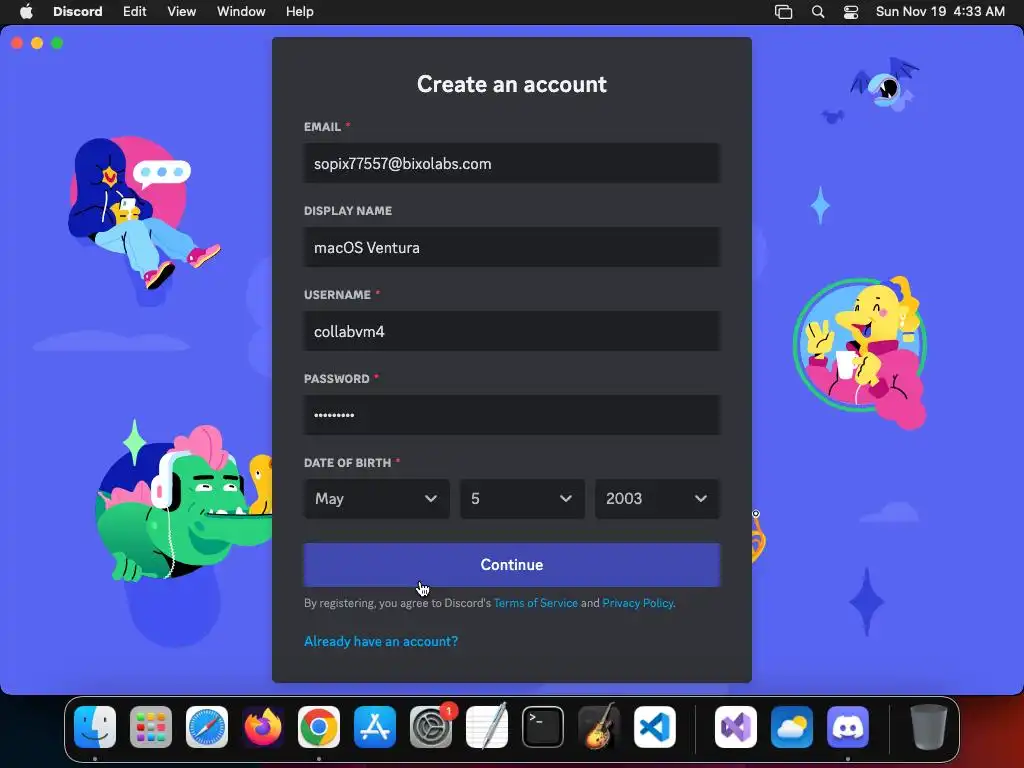1024x768 pixels.
Task: Open the Weather app in dock
Action: 792,727
